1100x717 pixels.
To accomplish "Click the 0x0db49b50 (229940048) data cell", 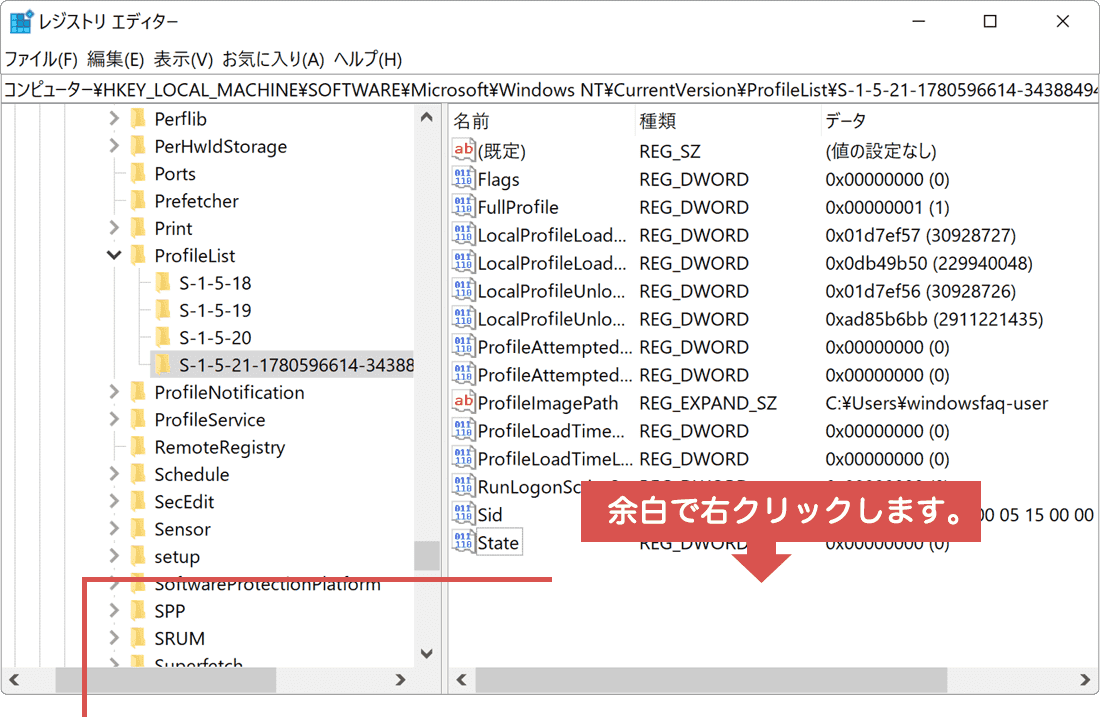I will coord(929,264).
